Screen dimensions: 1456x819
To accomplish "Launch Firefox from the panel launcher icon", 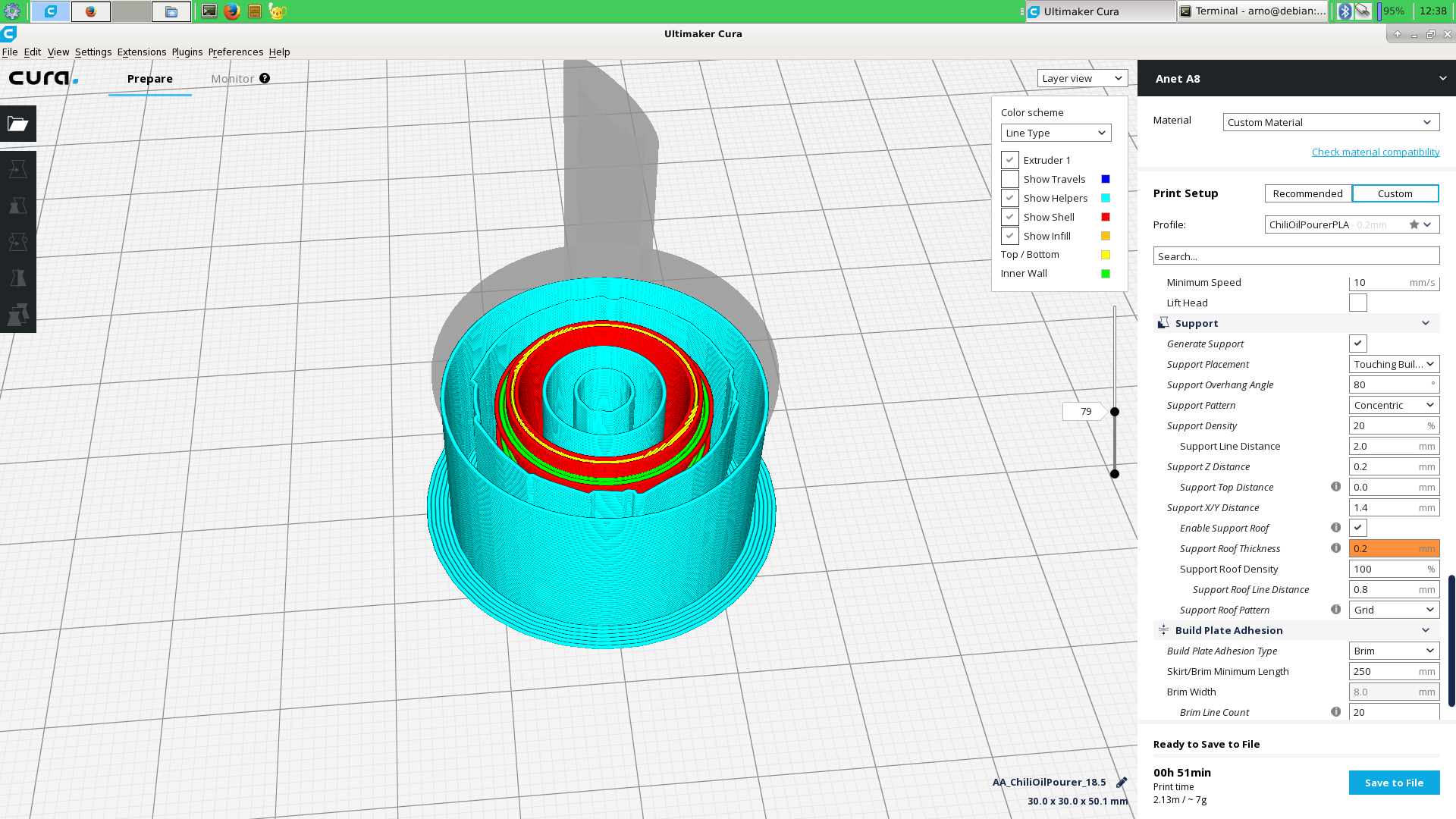I will [232, 11].
